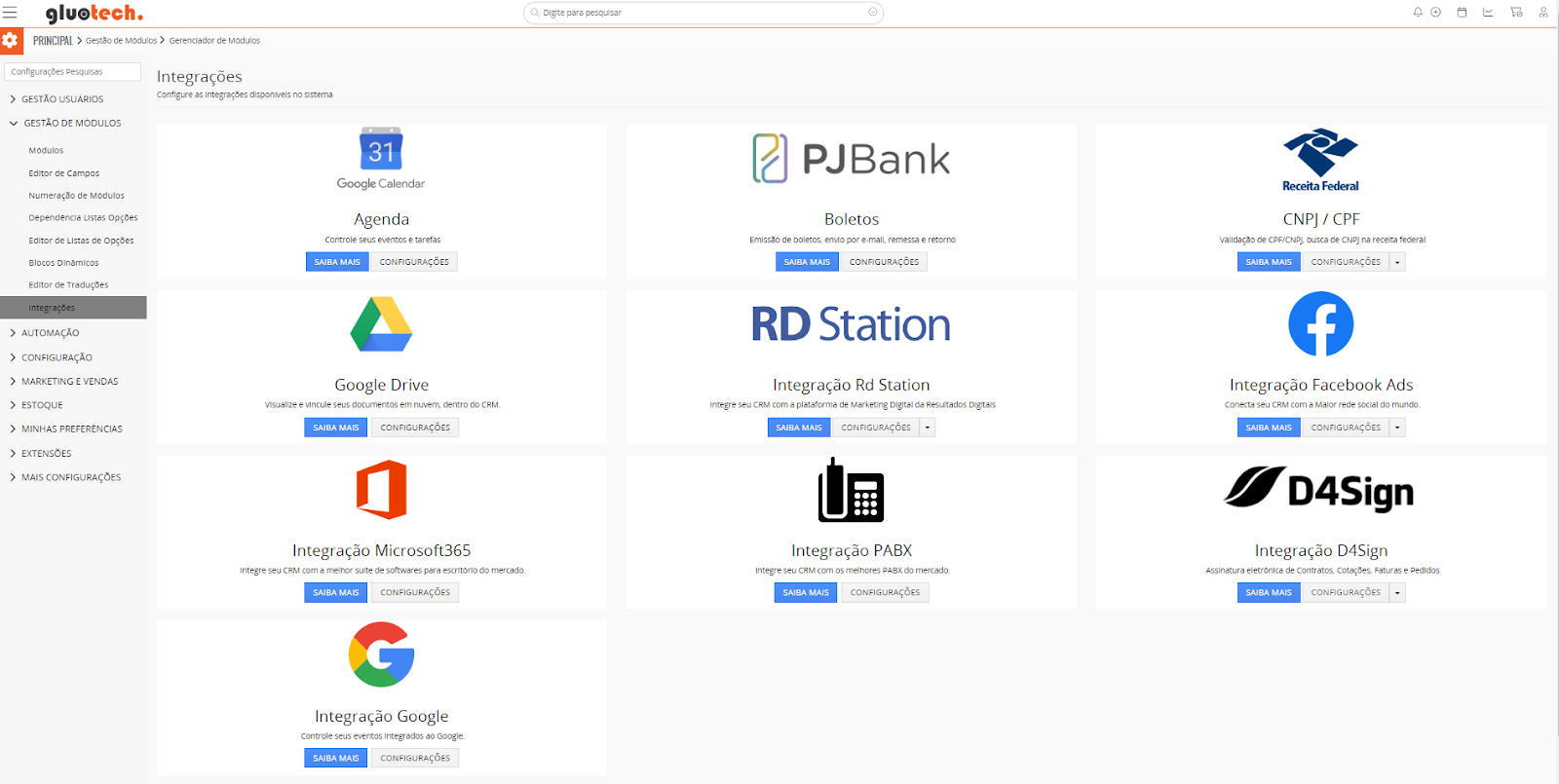The height and width of the screenshot is (784, 1559).
Task: Click Saiba Mais for Integração D4Sign
Action: pyautogui.click(x=1269, y=592)
